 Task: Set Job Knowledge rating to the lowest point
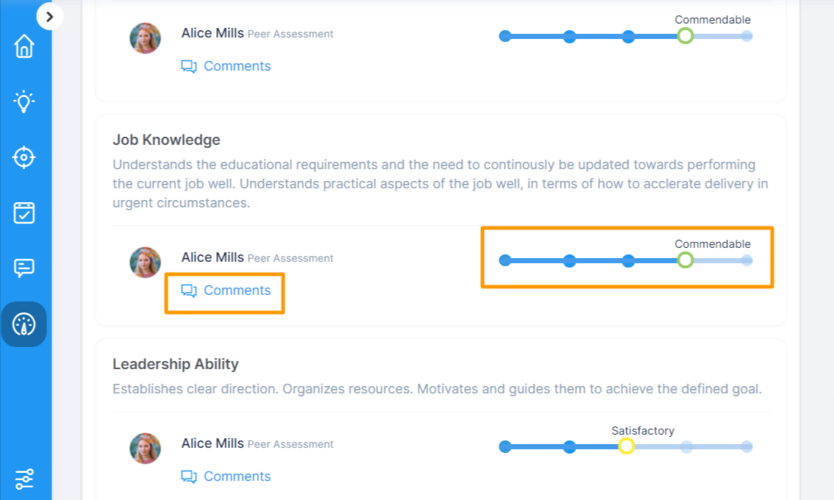[x=505, y=260]
